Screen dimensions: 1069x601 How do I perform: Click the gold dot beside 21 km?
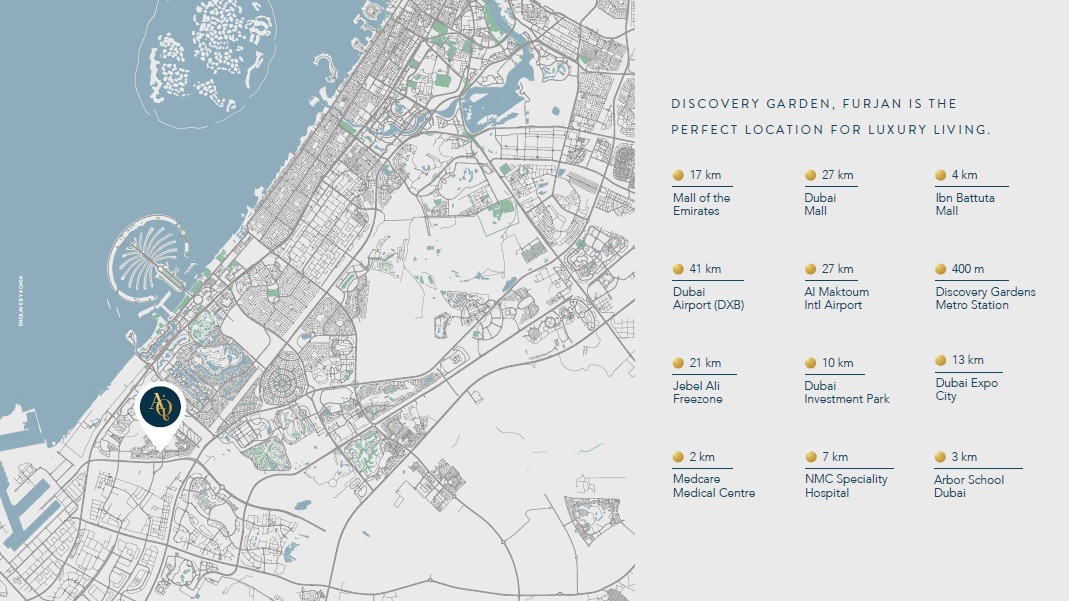[678, 363]
